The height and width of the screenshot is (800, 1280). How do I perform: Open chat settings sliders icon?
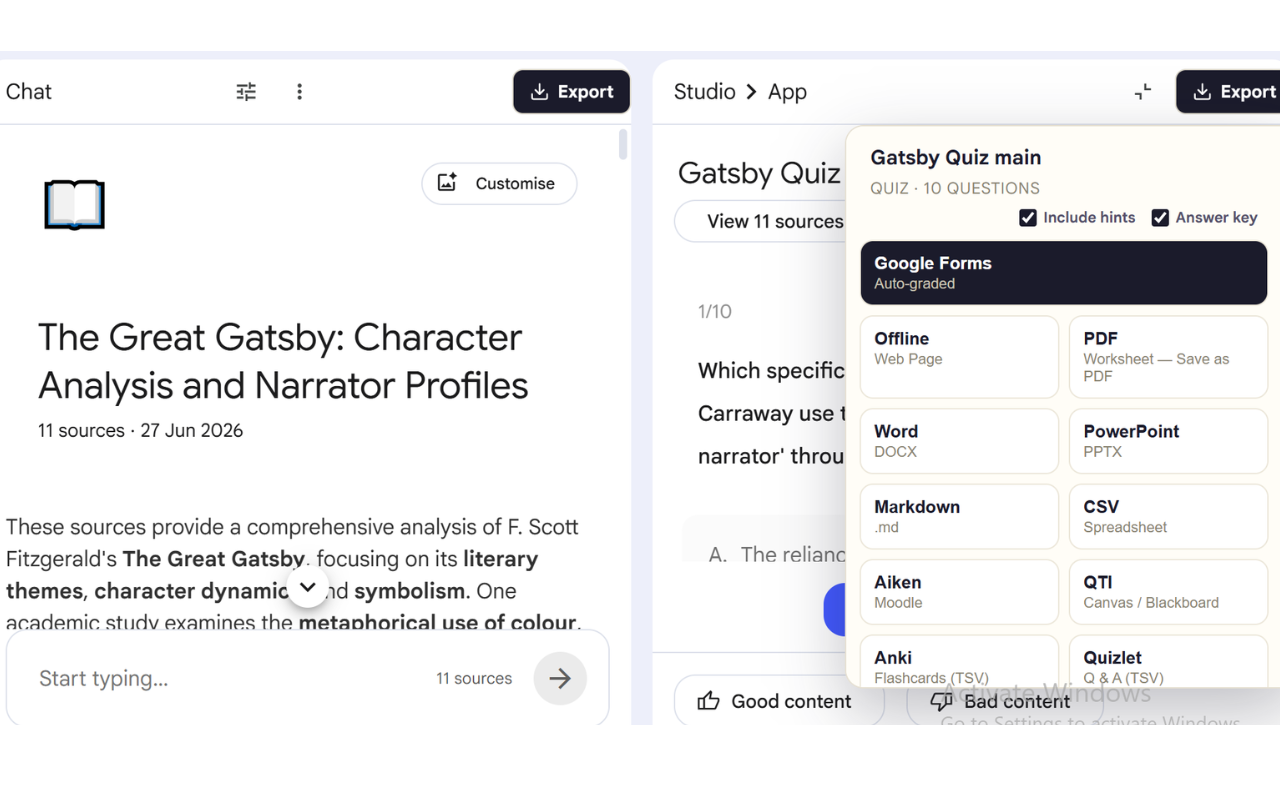click(x=246, y=92)
